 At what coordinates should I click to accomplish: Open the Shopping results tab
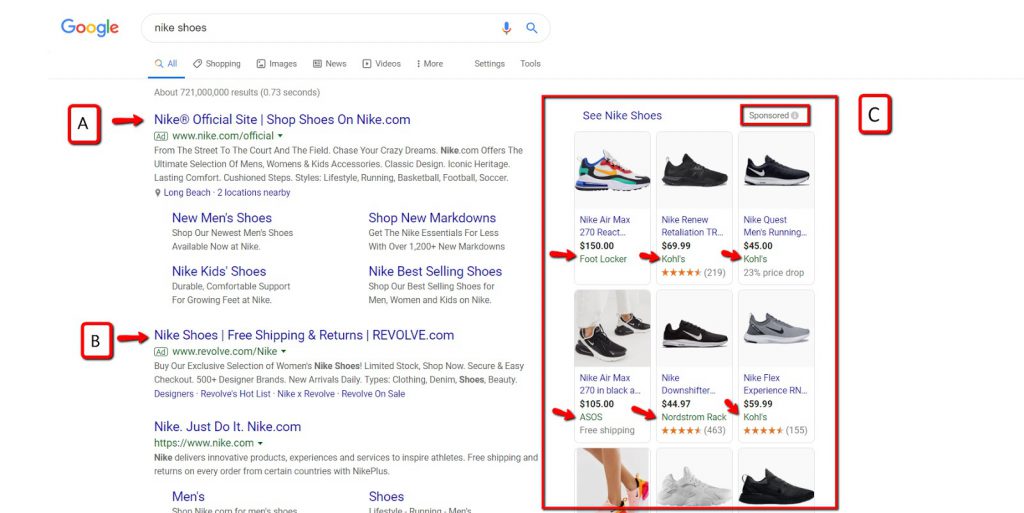(x=216, y=64)
